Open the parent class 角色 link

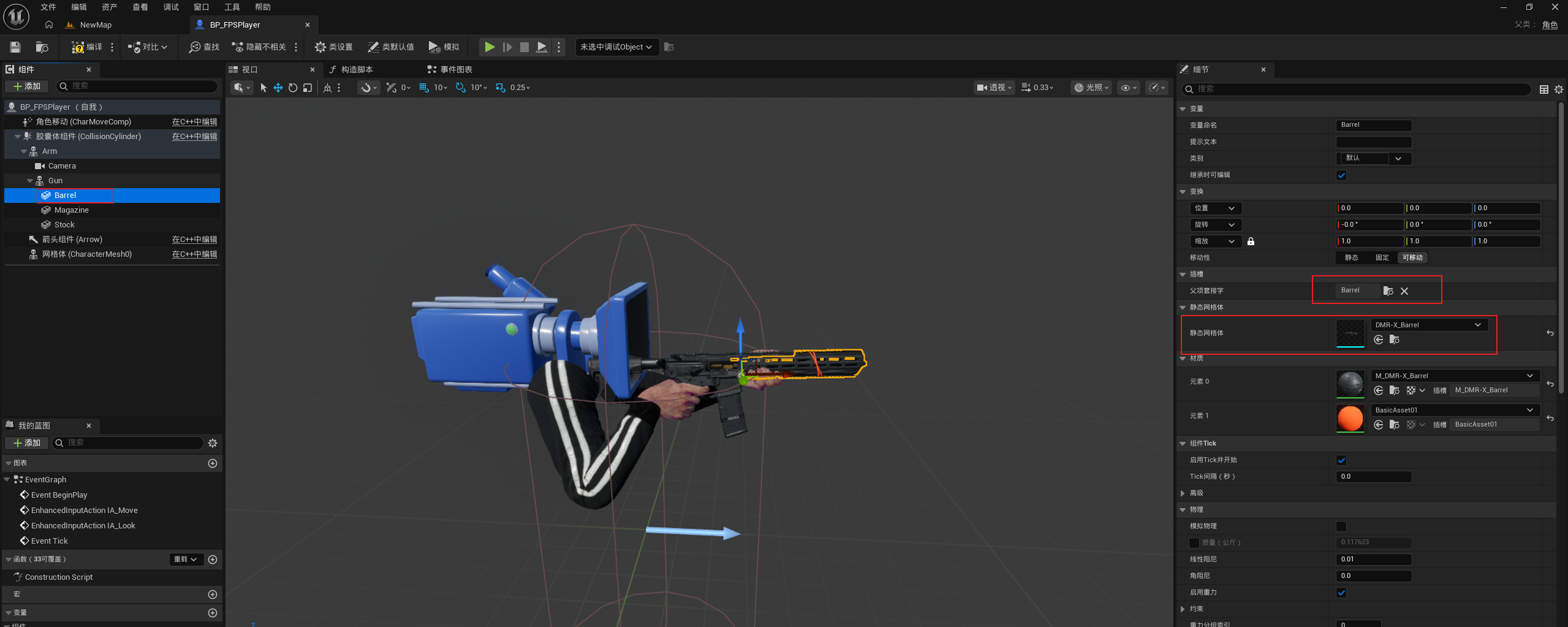coord(1550,25)
